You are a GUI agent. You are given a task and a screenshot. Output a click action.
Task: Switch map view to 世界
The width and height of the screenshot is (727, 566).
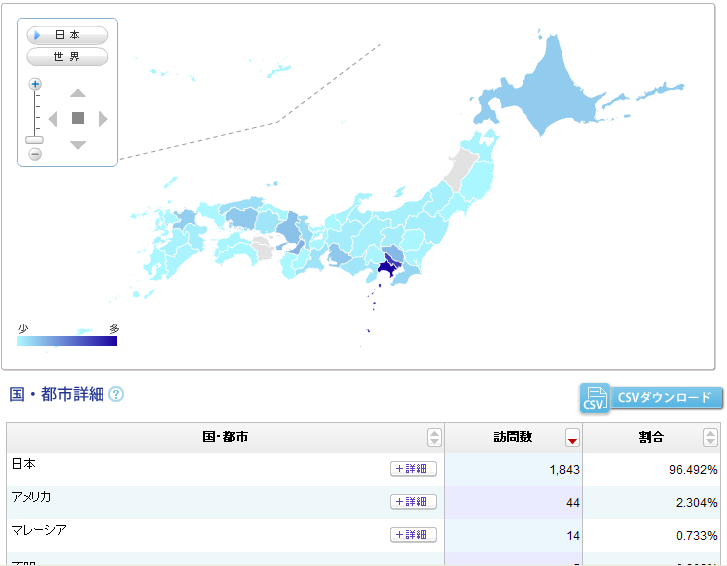click(x=67, y=57)
